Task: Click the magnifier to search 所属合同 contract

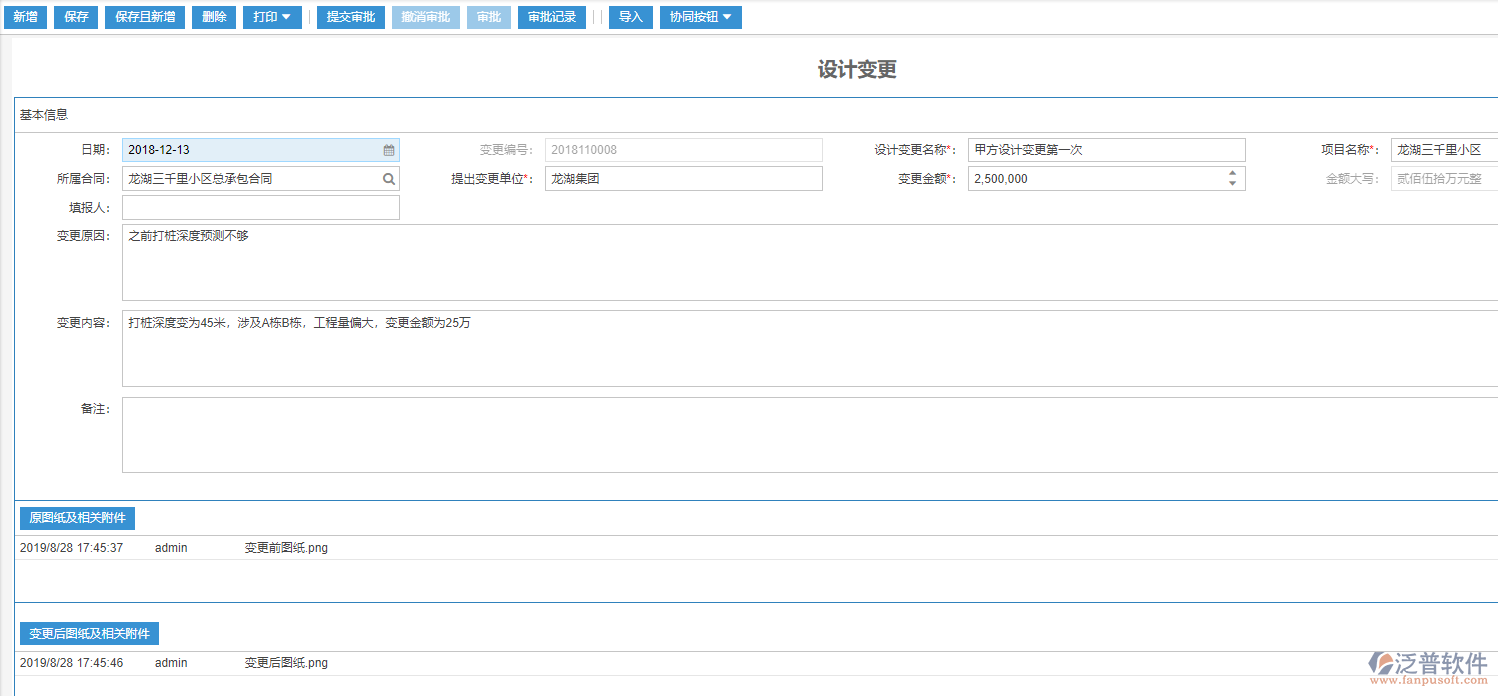Action: [388, 178]
